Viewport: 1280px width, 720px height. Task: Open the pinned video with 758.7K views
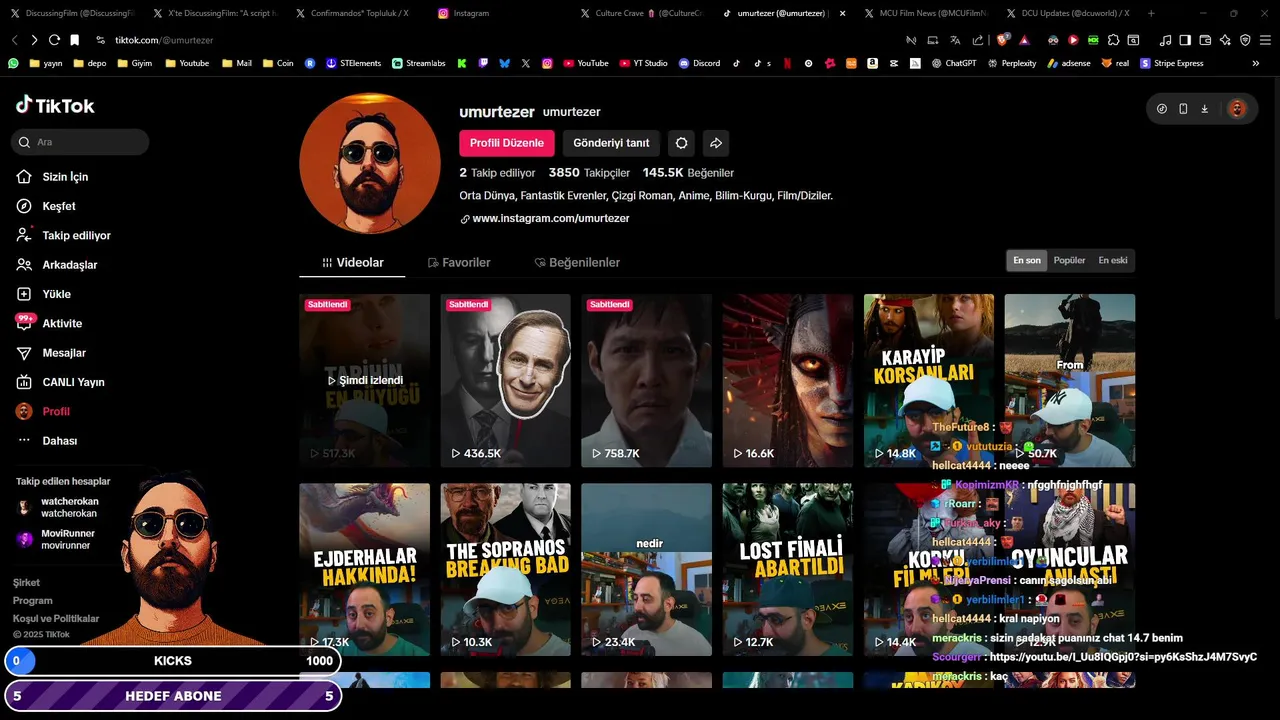coord(646,380)
